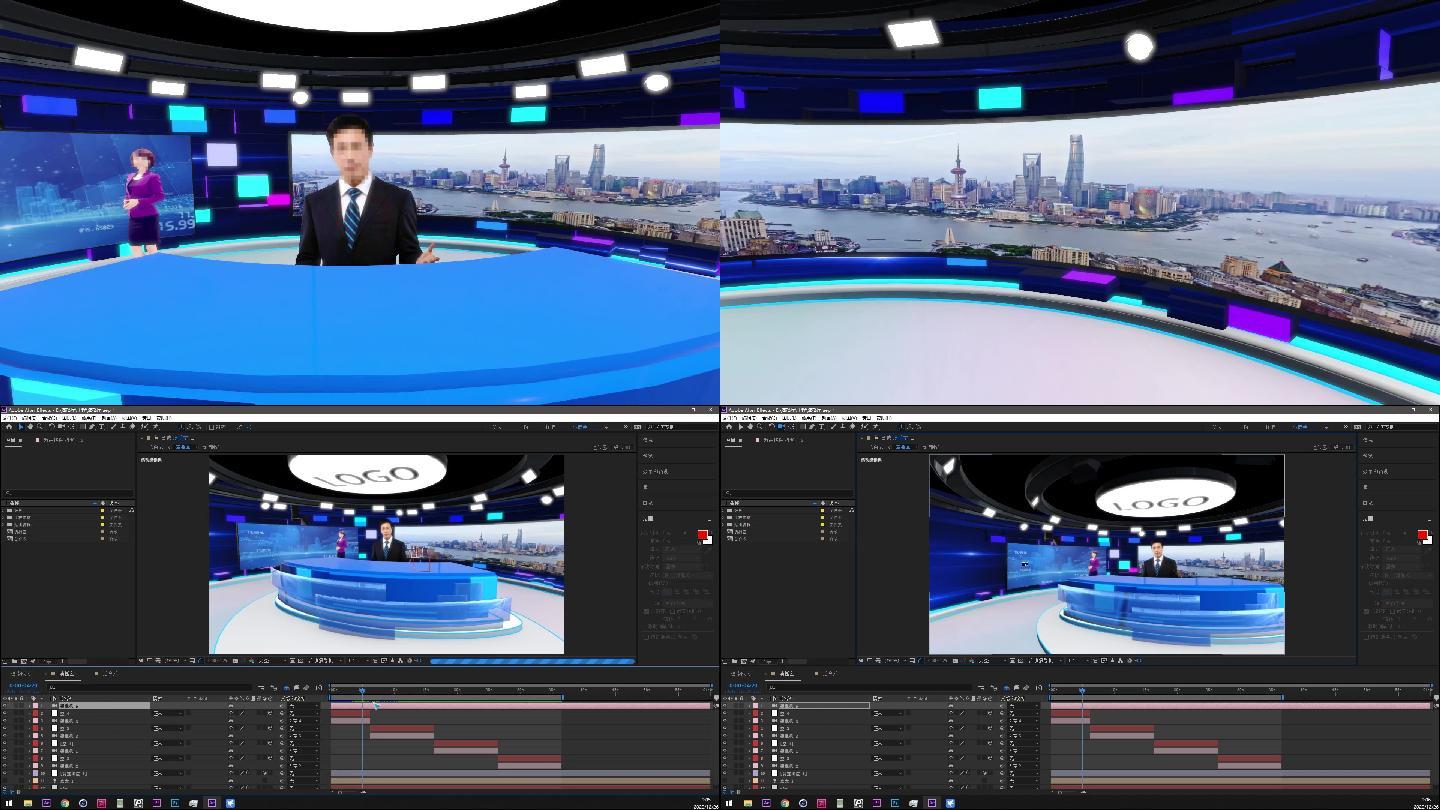Click foreground red color swatch in left window
This screenshot has width=1440, height=810.
coord(702,535)
